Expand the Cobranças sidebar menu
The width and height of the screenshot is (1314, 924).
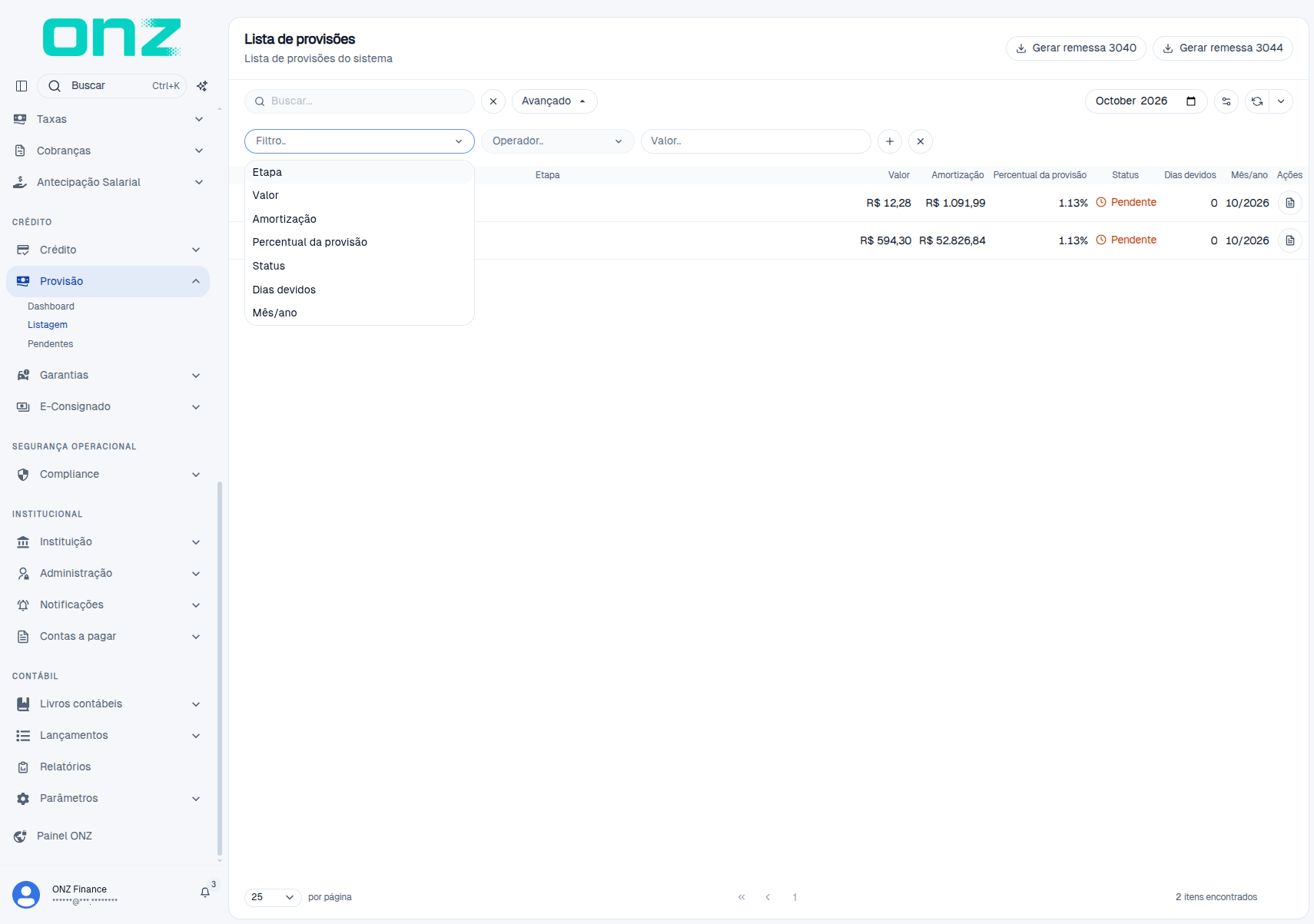108,151
